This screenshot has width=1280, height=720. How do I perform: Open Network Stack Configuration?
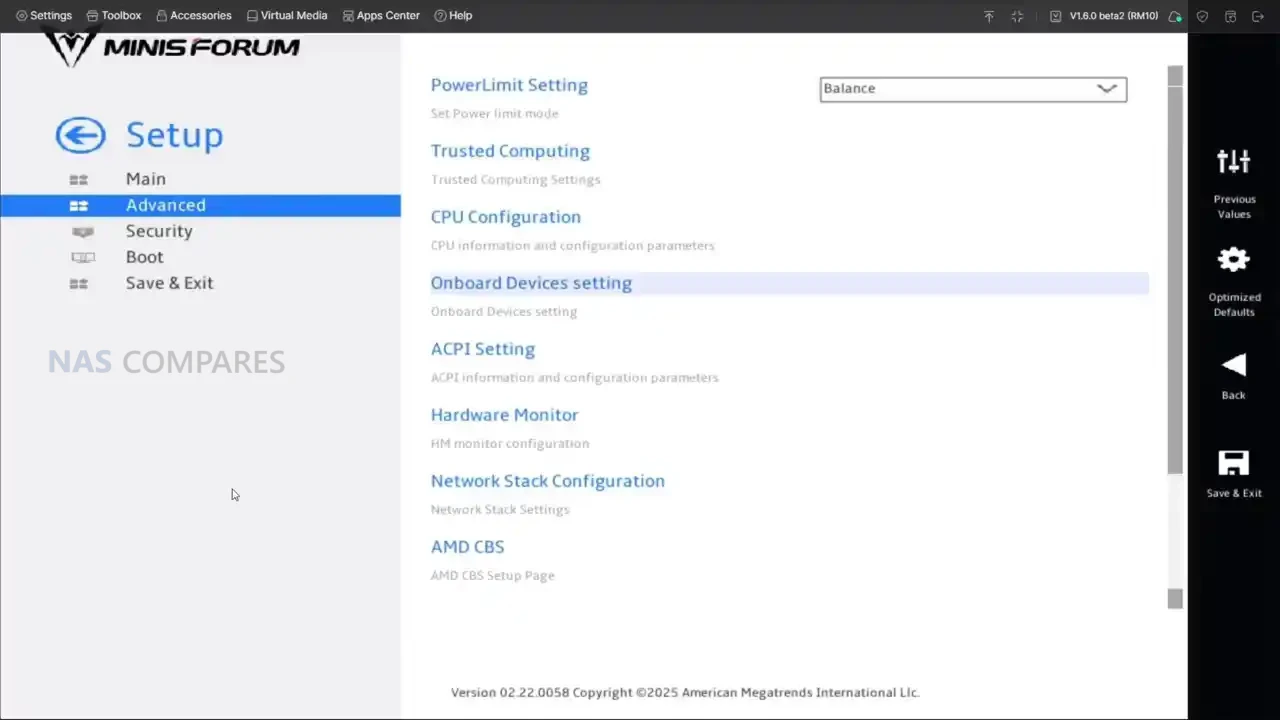547,481
